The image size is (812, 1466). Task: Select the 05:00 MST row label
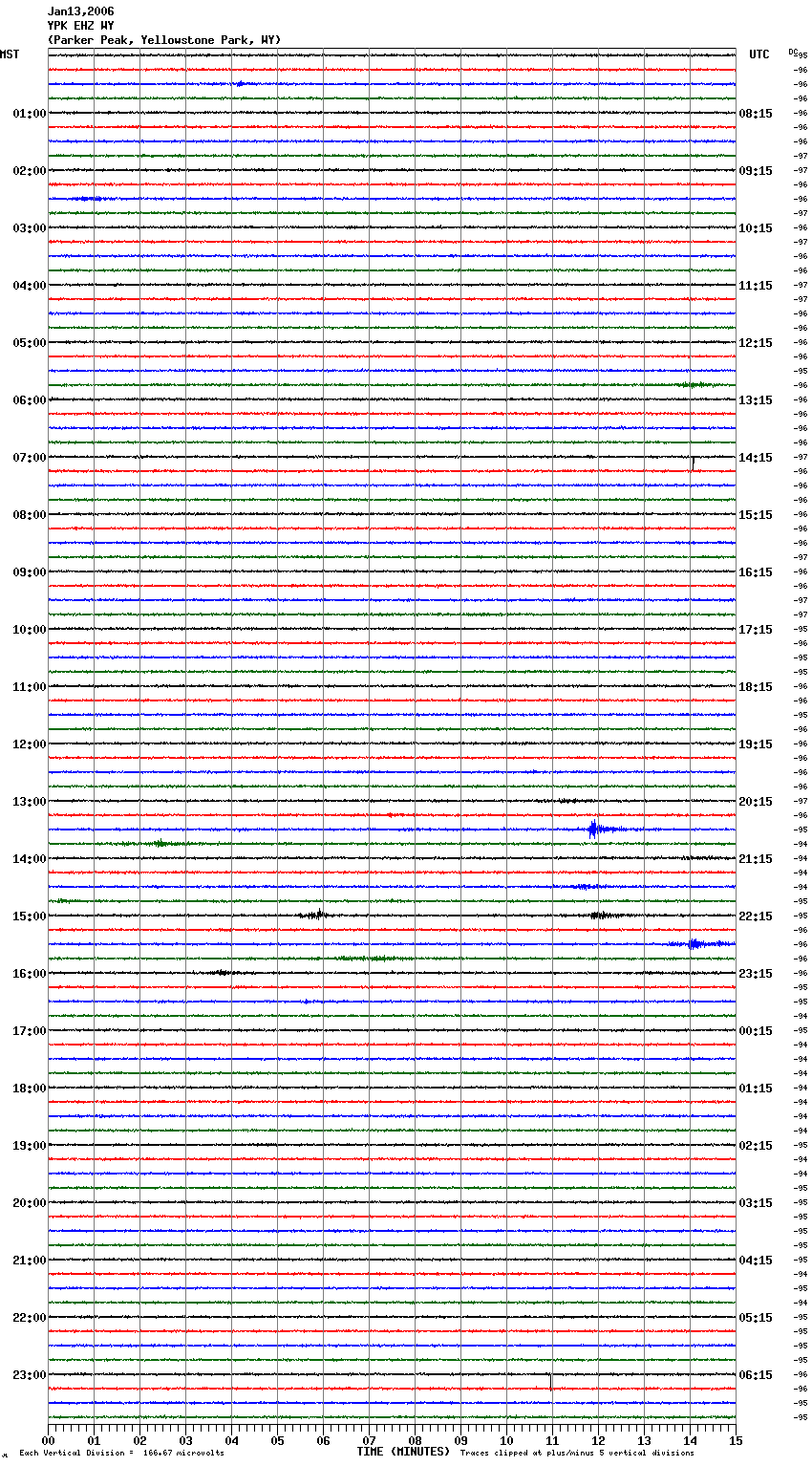click(x=30, y=343)
